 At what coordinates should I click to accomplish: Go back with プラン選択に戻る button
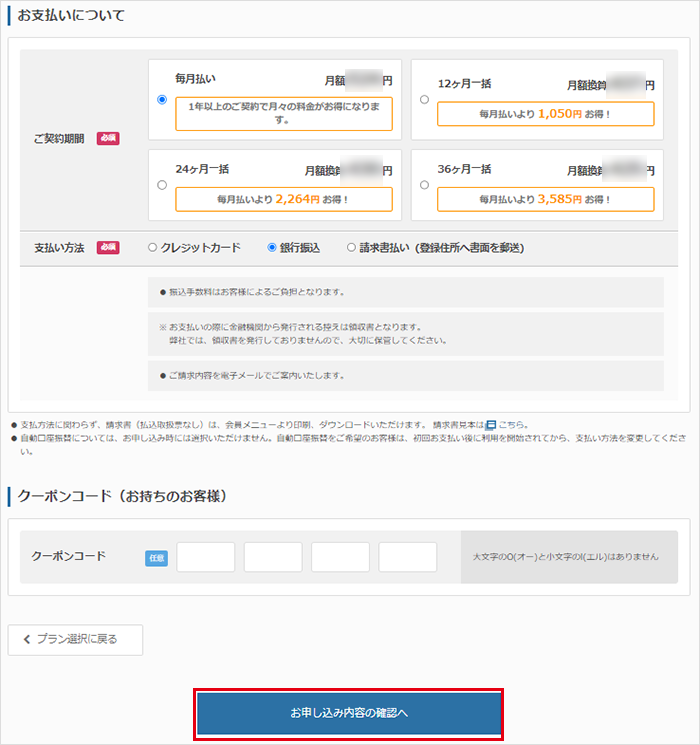click(x=75, y=639)
